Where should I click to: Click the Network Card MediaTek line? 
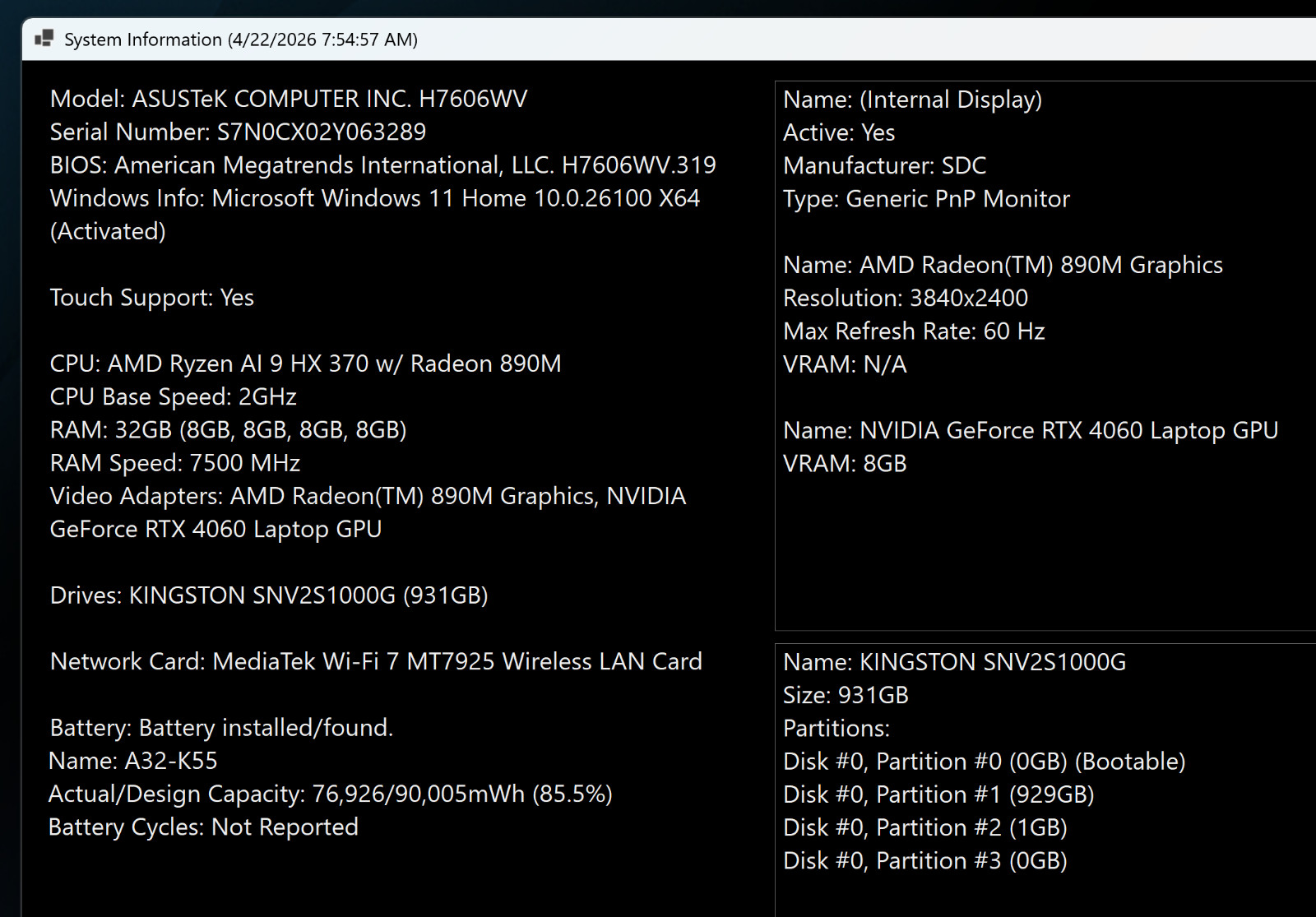376,661
